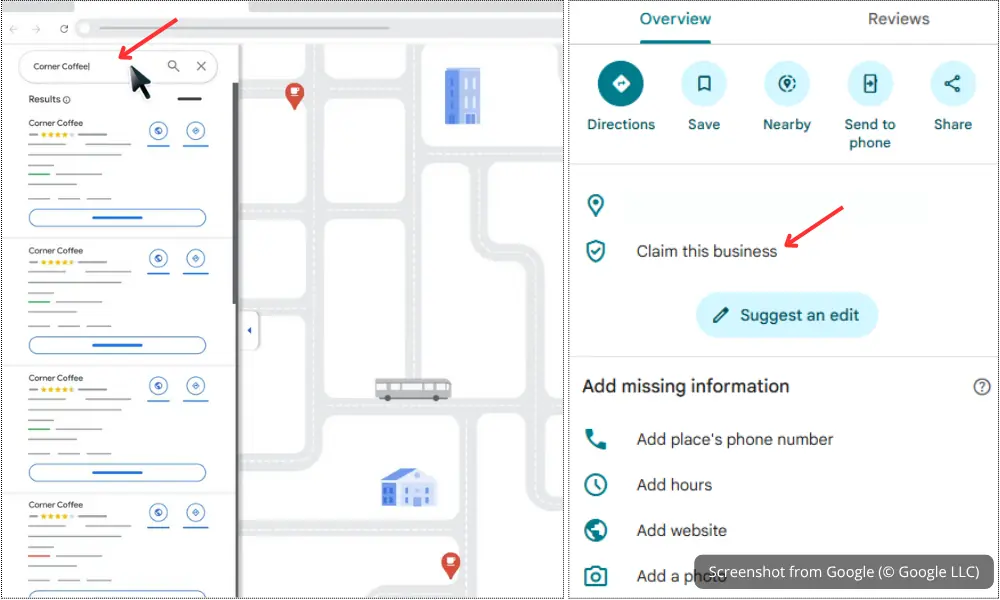Select the Overview tab

675,18
